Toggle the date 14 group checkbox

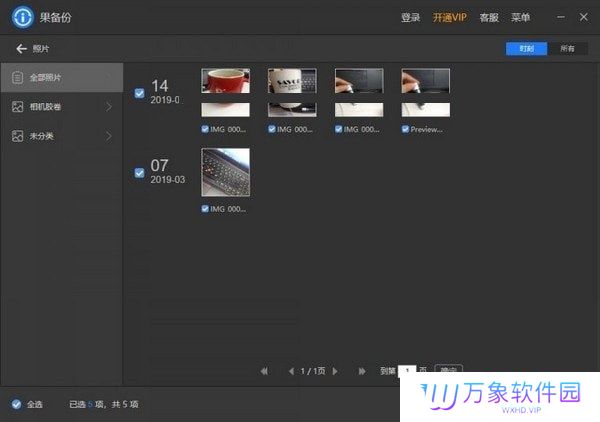click(139, 93)
